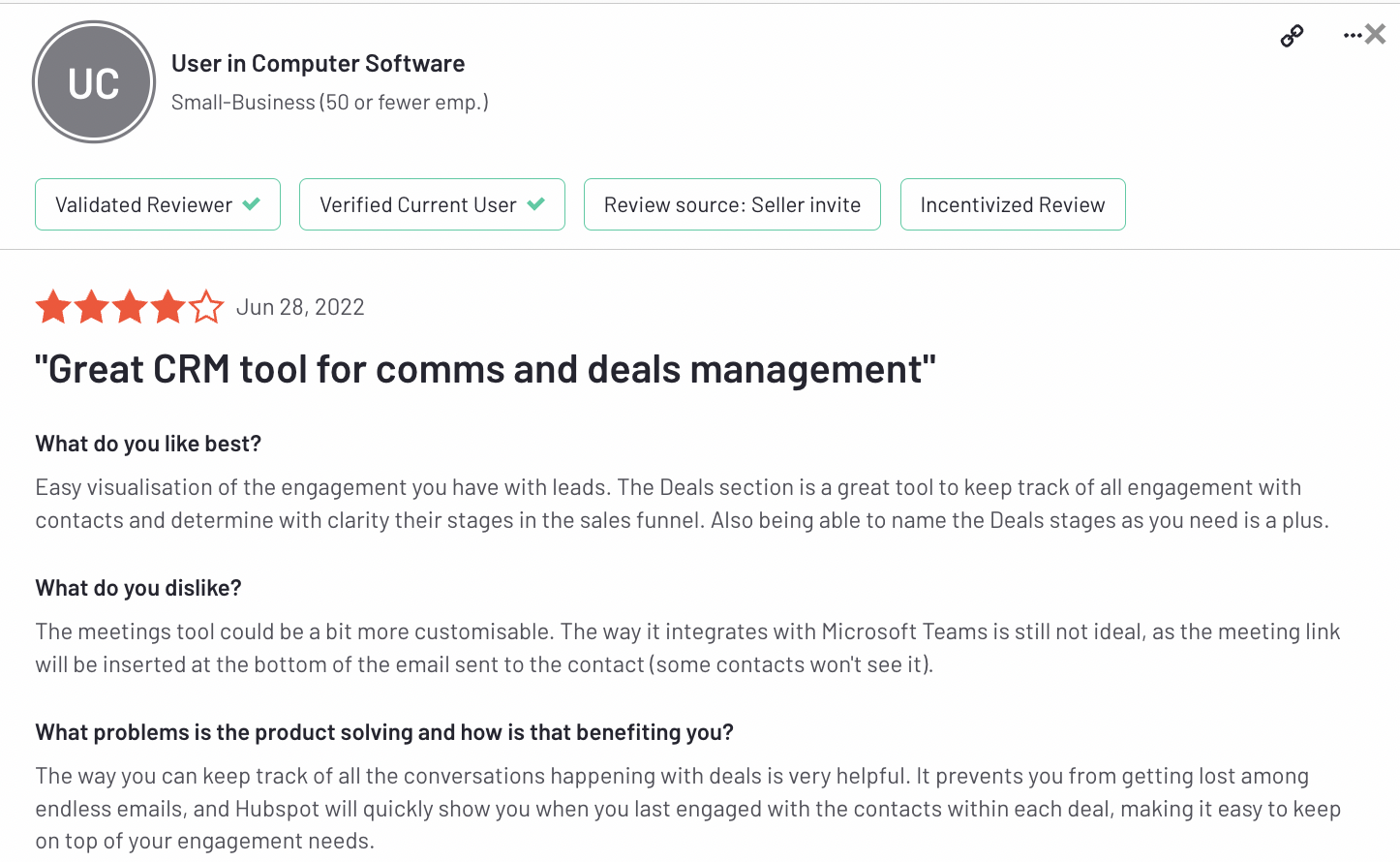Copy the review link via chain icon
1400x862 pixels.
[x=1292, y=37]
